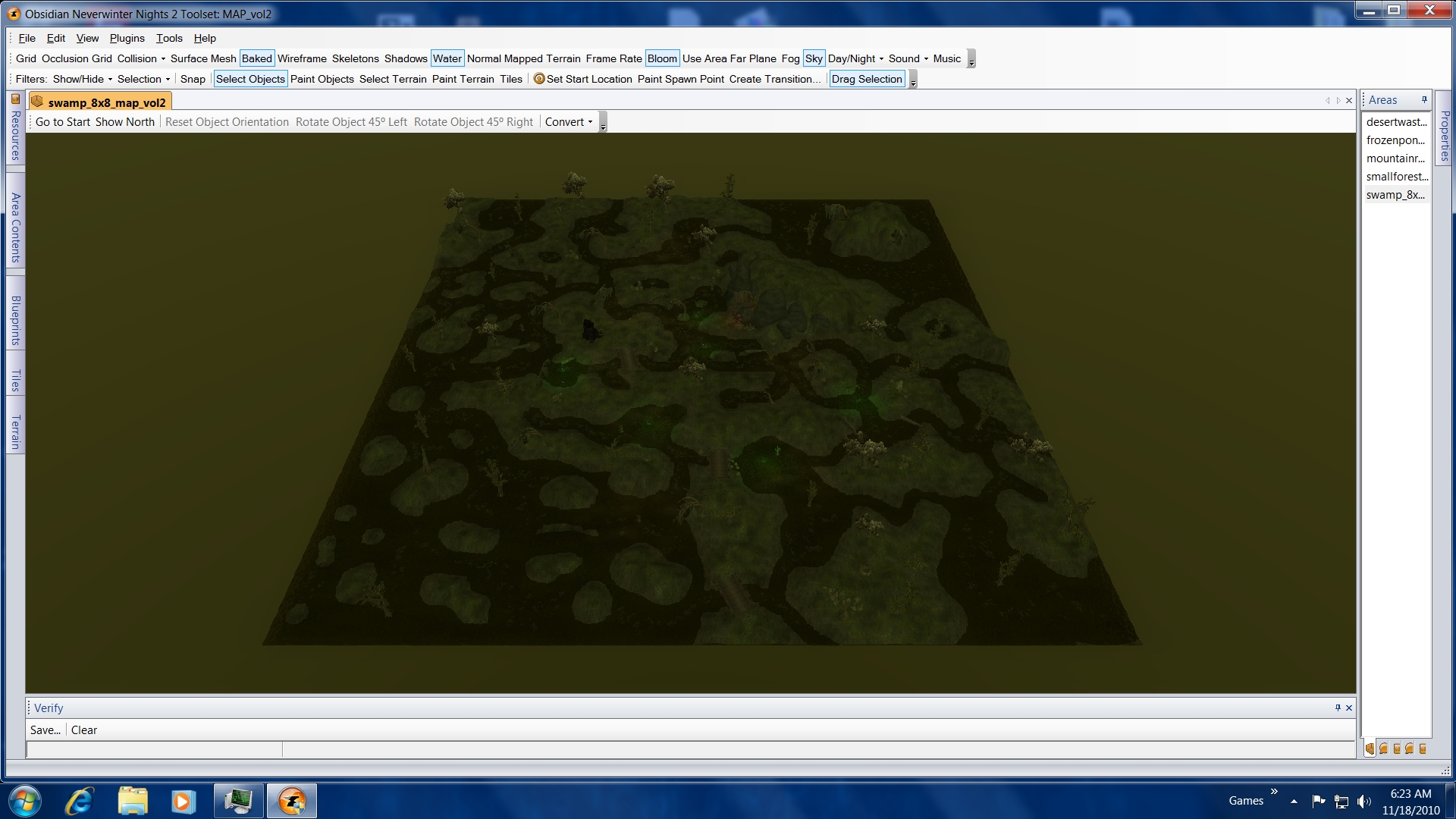The width and height of the screenshot is (1456, 819).
Task: Open the Plugins menu
Action: click(127, 38)
